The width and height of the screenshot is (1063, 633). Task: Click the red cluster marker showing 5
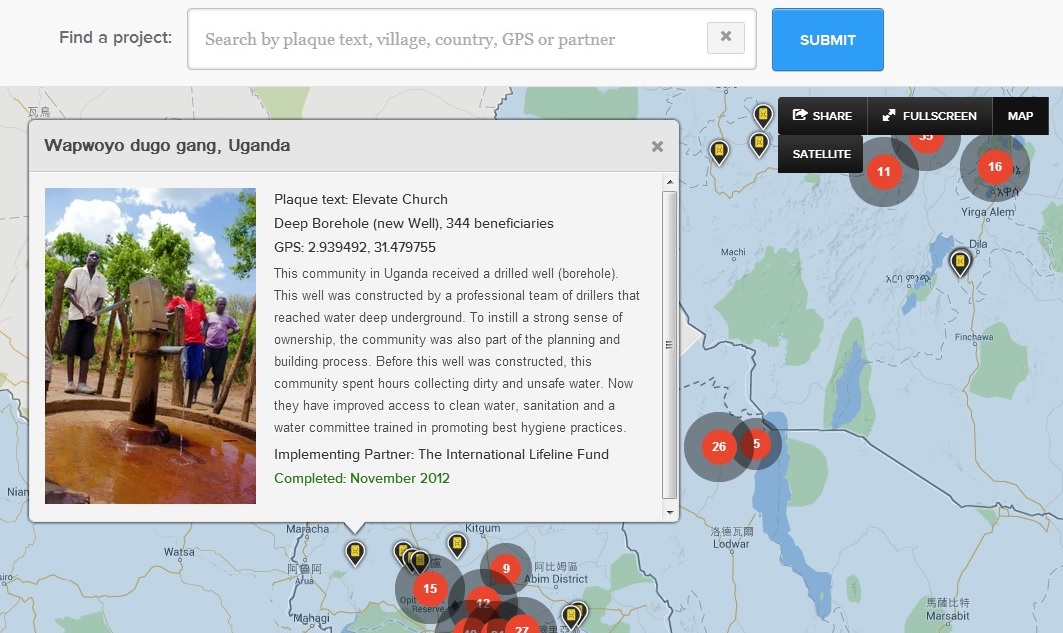[756, 444]
